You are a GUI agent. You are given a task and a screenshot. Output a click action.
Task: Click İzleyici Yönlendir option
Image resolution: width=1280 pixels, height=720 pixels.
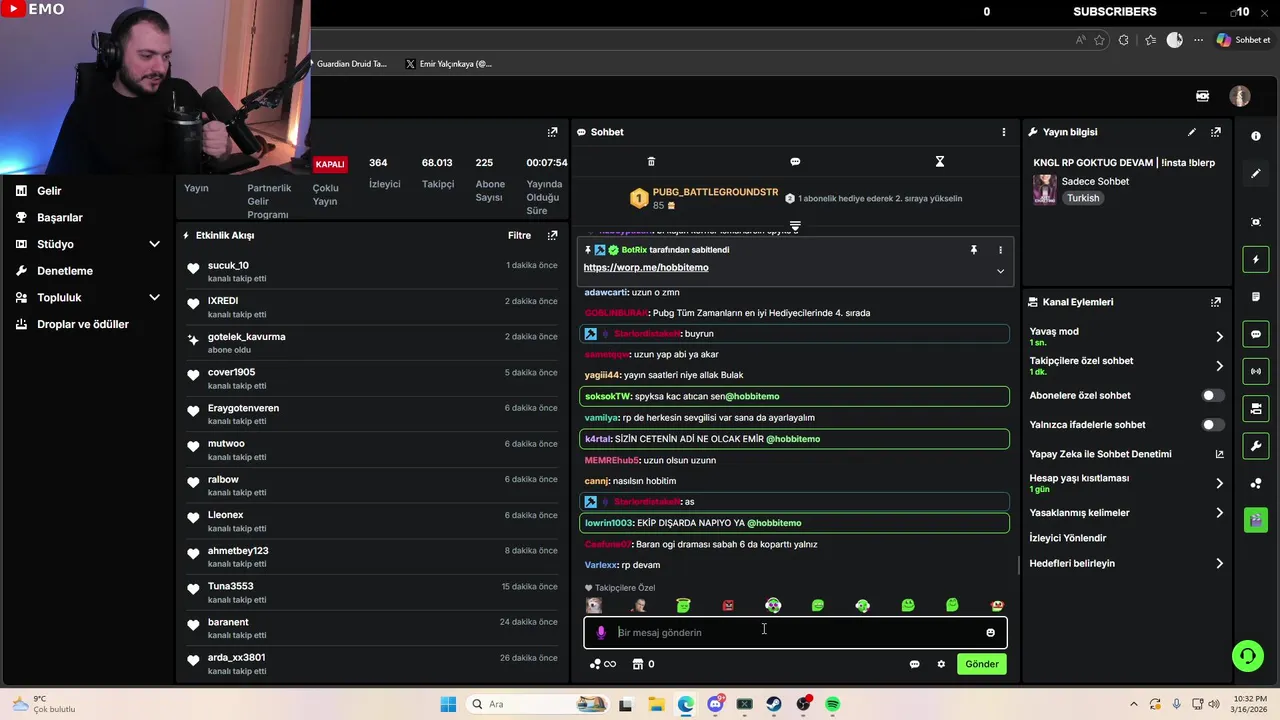(1068, 538)
